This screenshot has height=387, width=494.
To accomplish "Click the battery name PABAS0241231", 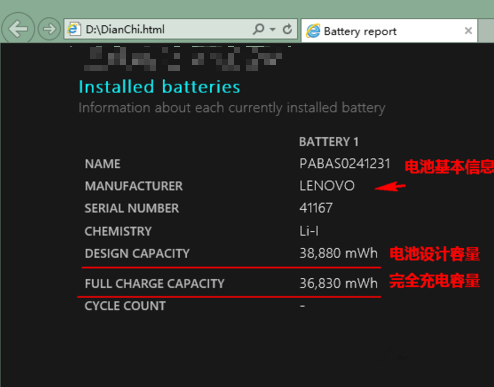I will (x=345, y=164).
